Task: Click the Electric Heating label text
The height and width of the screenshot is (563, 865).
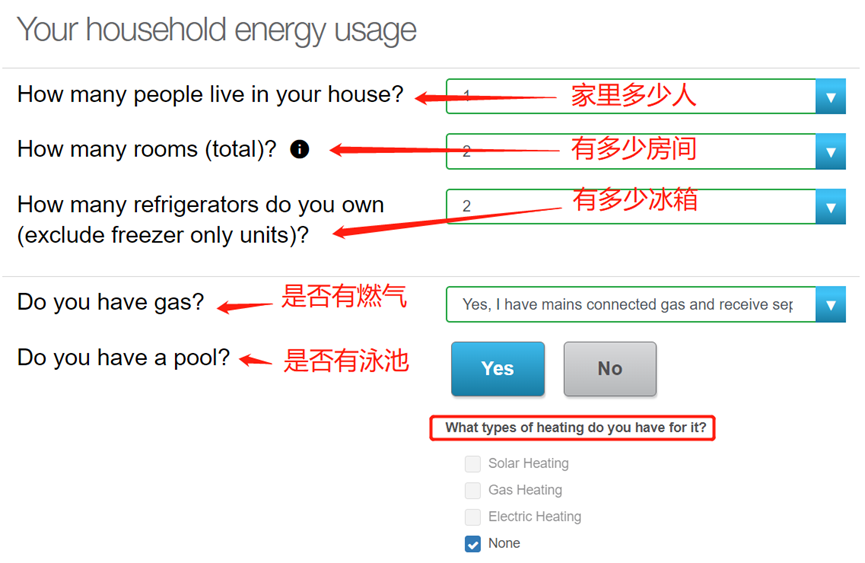Action: pos(535,516)
